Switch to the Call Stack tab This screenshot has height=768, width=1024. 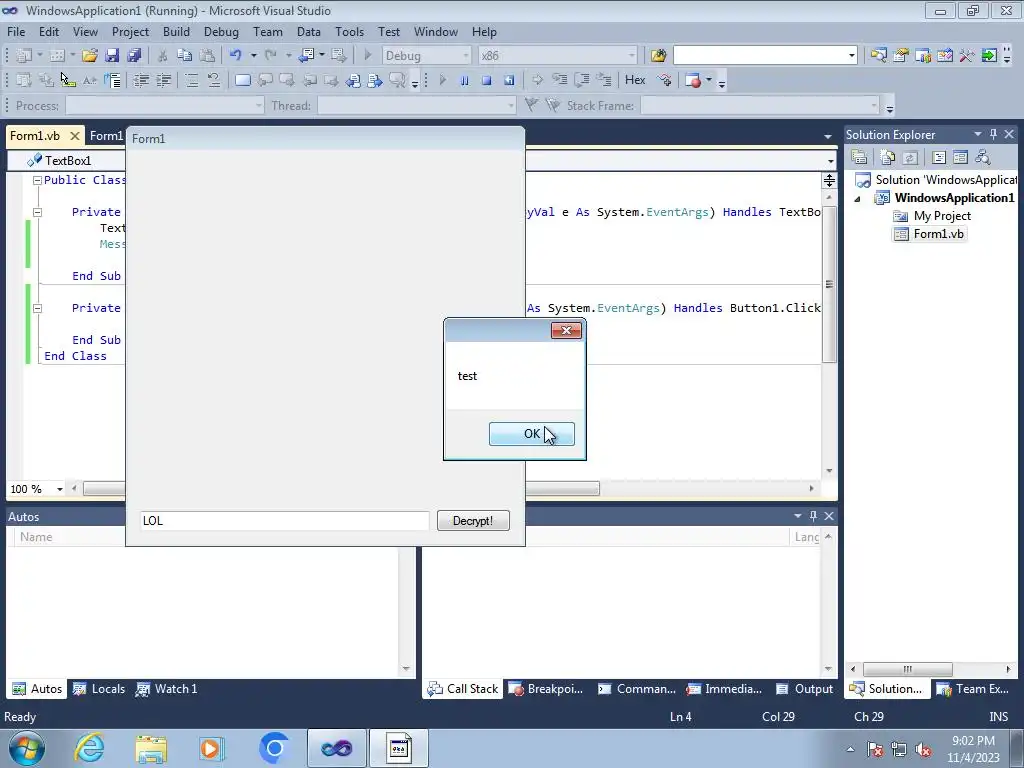(462, 689)
